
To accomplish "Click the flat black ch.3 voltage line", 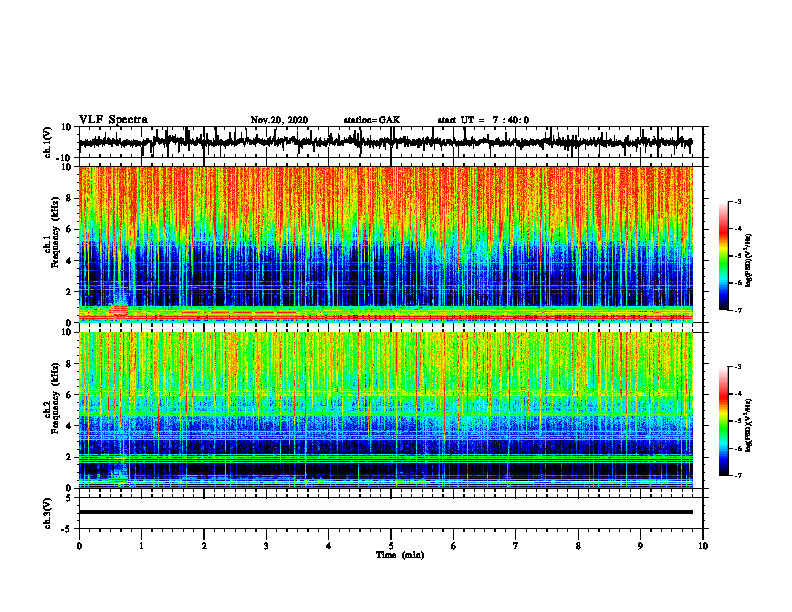I will click(385, 512).
